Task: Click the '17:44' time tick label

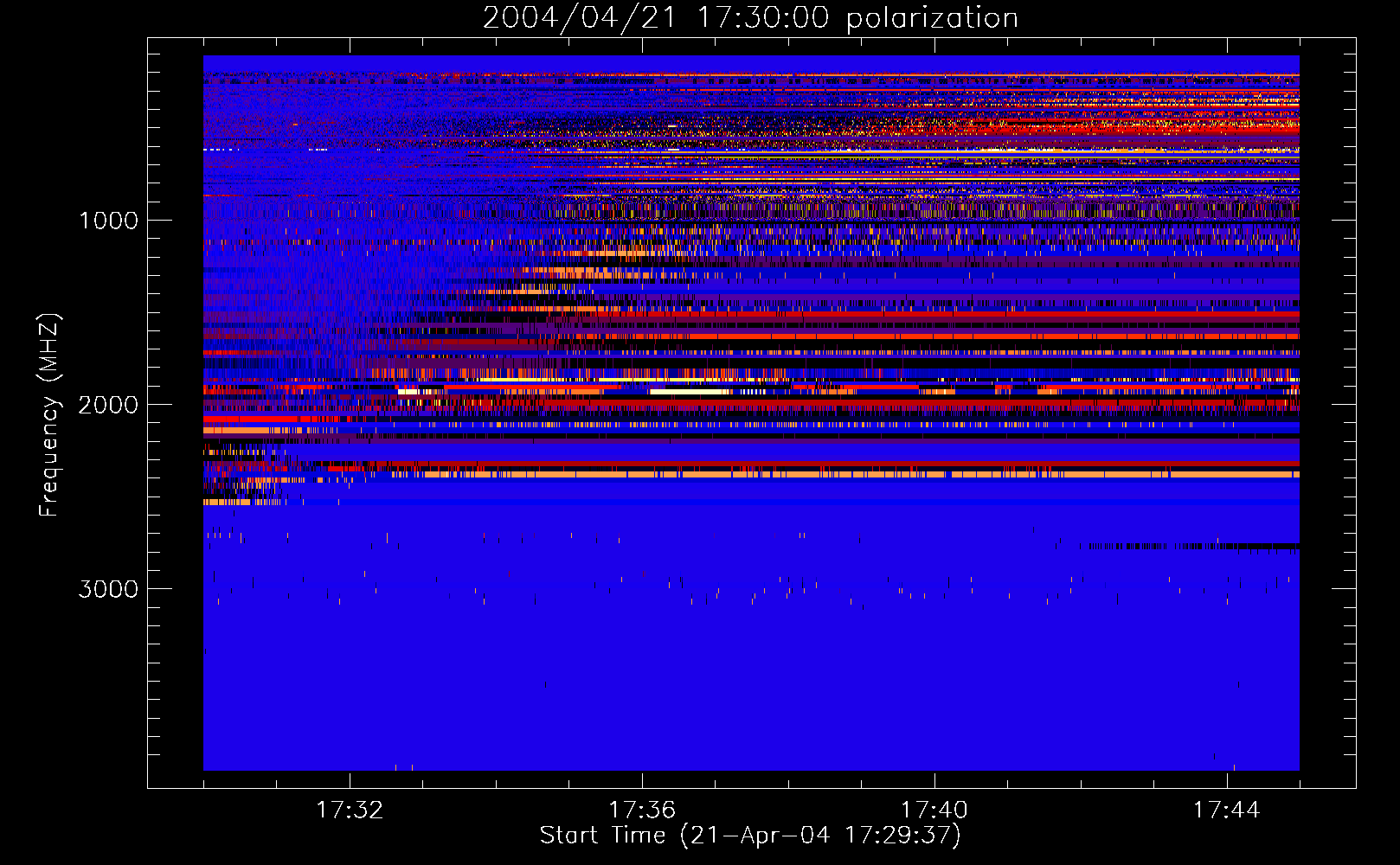Action: coord(1226,811)
